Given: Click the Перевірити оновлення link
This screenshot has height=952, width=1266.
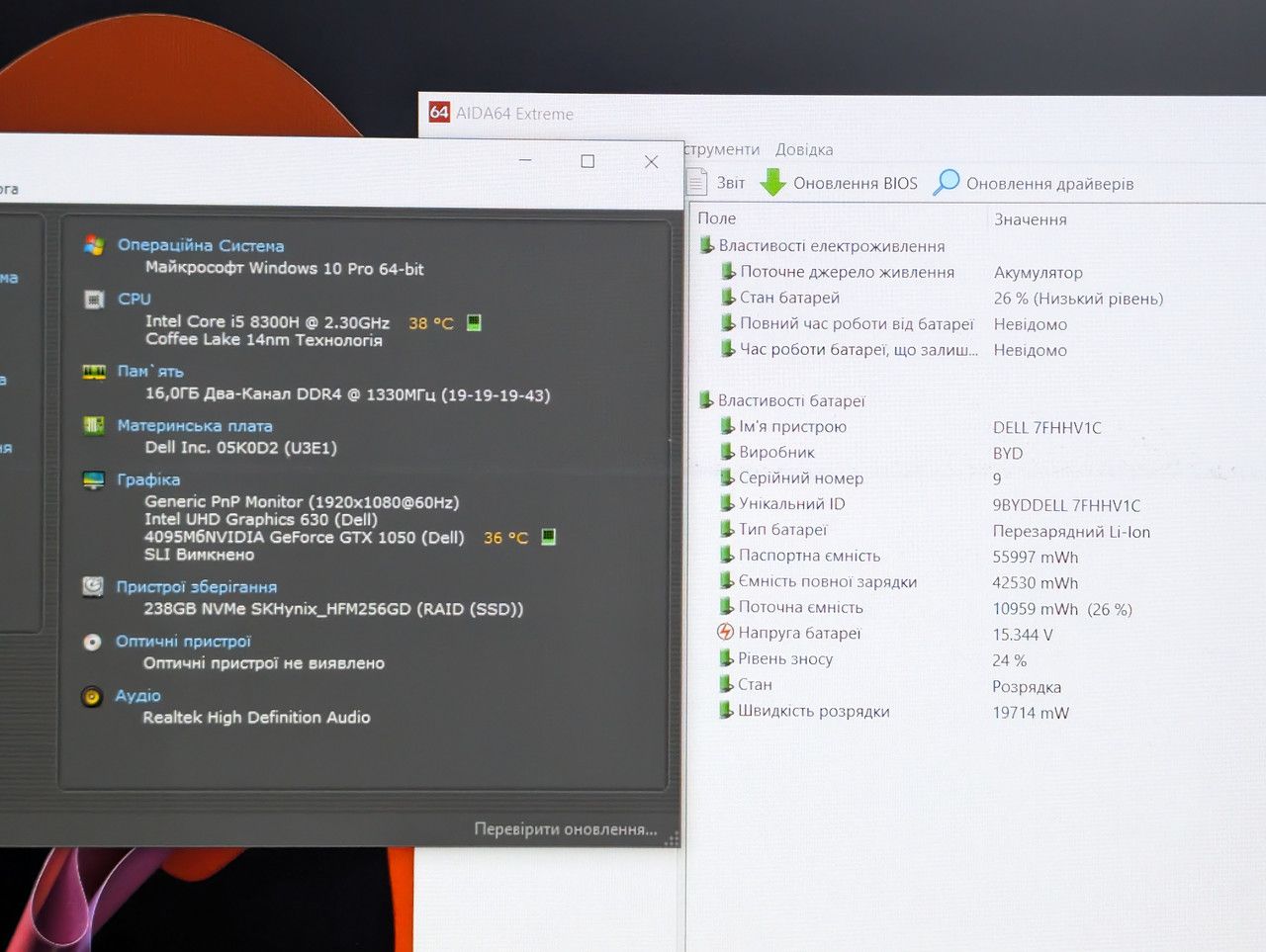Looking at the screenshot, I should [x=566, y=829].
